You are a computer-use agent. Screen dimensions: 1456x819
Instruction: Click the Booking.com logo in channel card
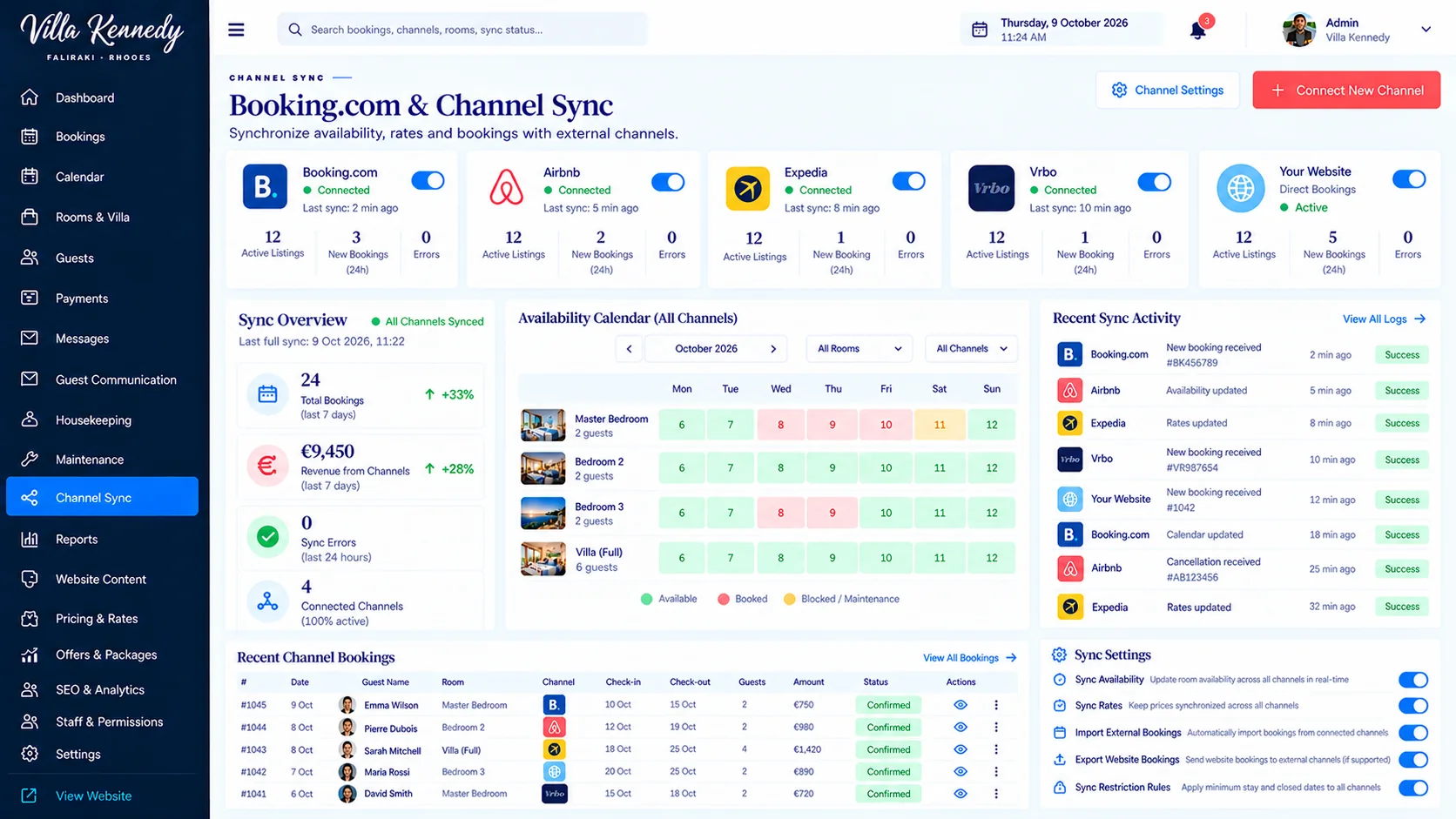[x=265, y=186]
